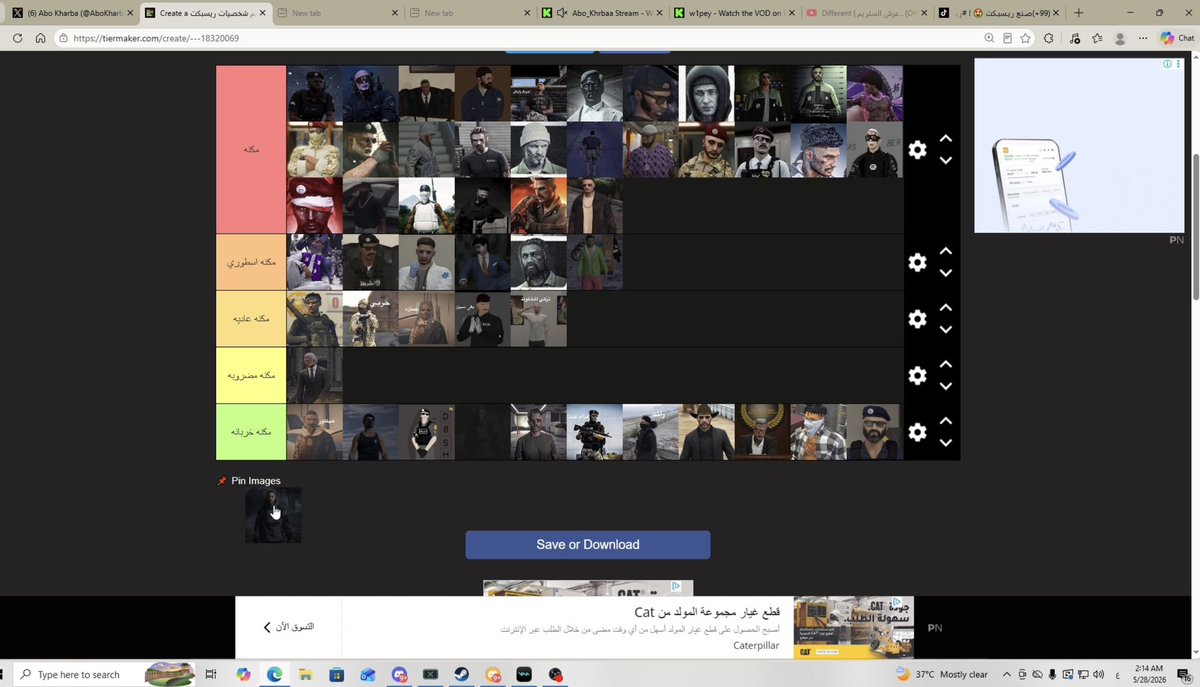Screen dimensions: 1200x687
Task: Click the Save or Download button
Action: click(x=588, y=545)
